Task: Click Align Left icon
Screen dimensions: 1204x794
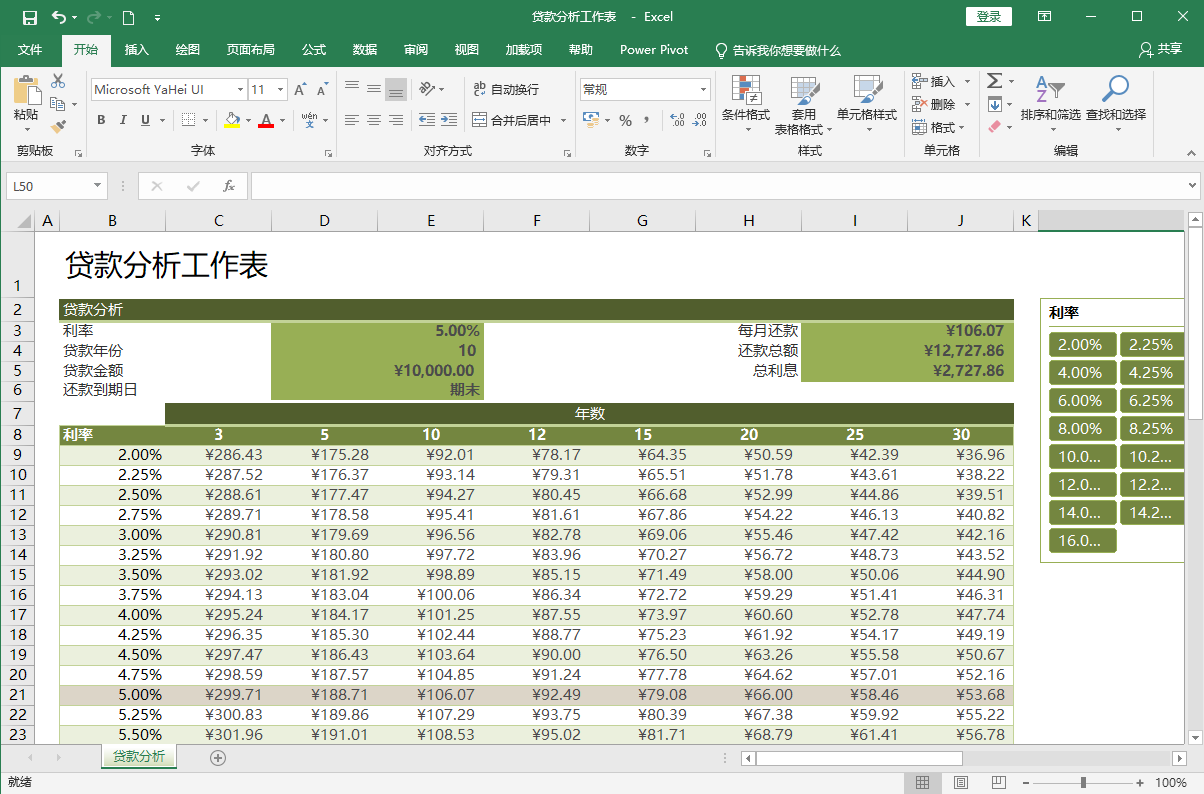Action: 352,120
